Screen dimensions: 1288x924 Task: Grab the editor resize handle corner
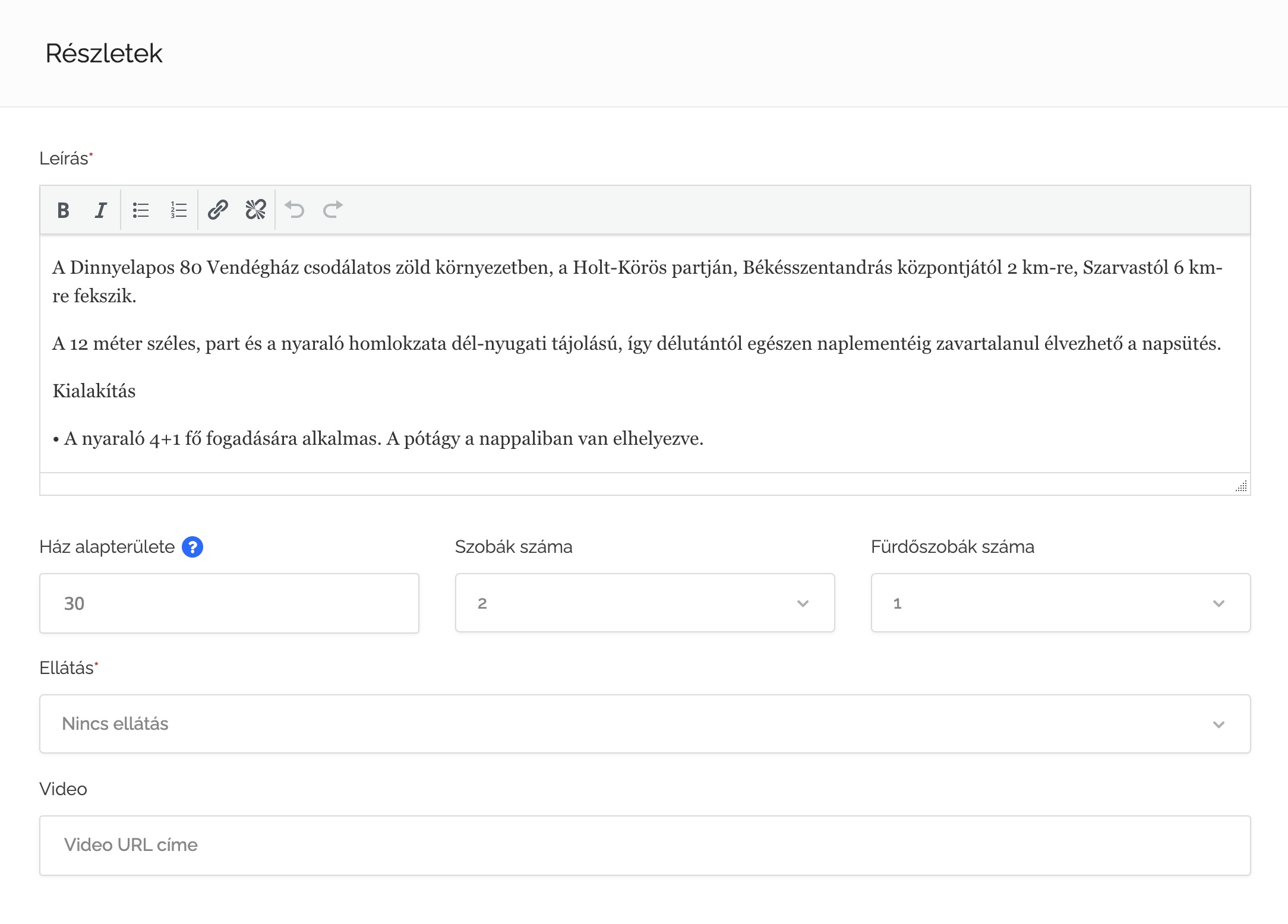(x=1241, y=486)
